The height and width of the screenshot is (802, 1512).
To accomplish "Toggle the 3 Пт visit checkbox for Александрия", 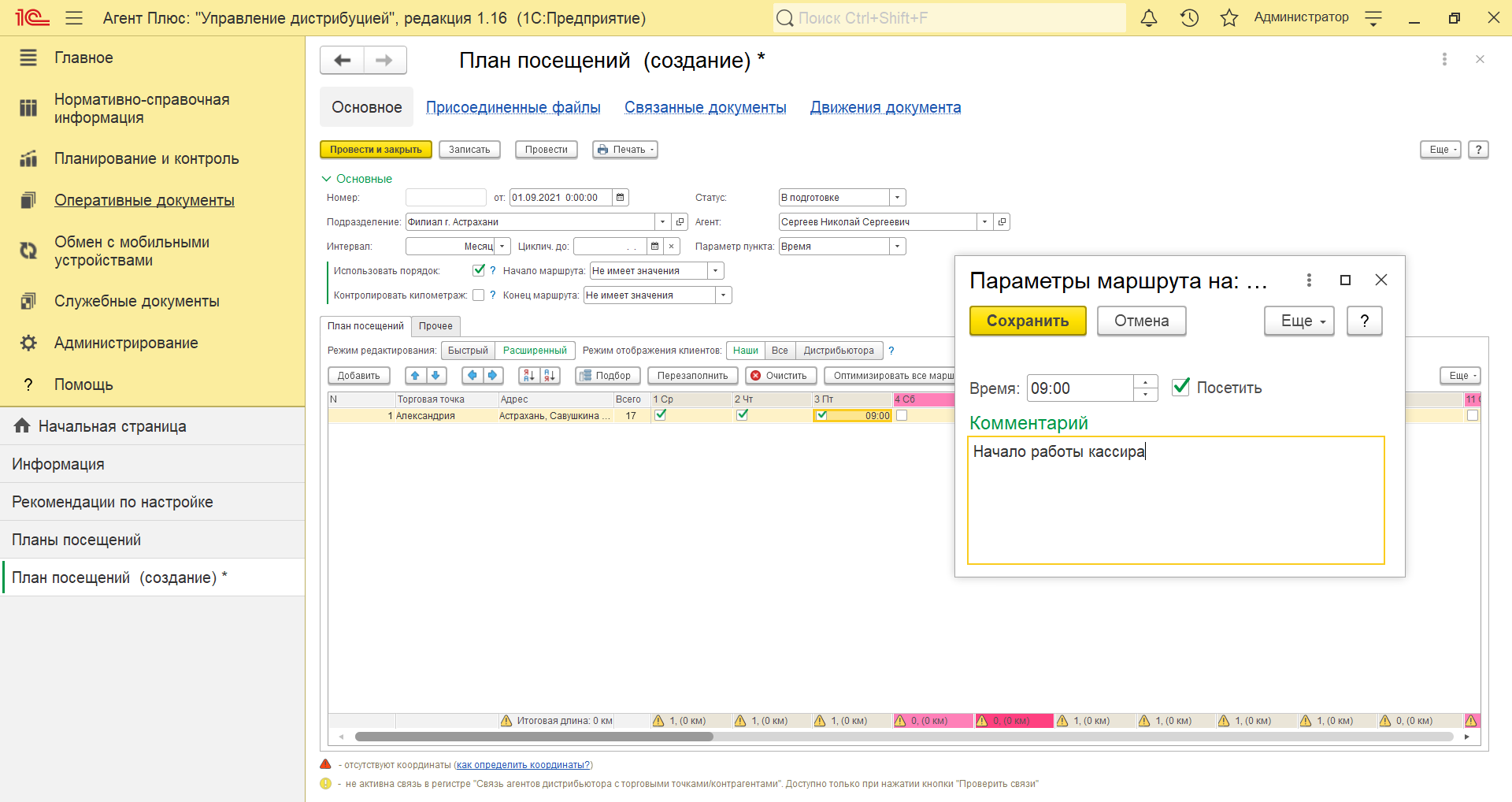I will (x=822, y=416).
